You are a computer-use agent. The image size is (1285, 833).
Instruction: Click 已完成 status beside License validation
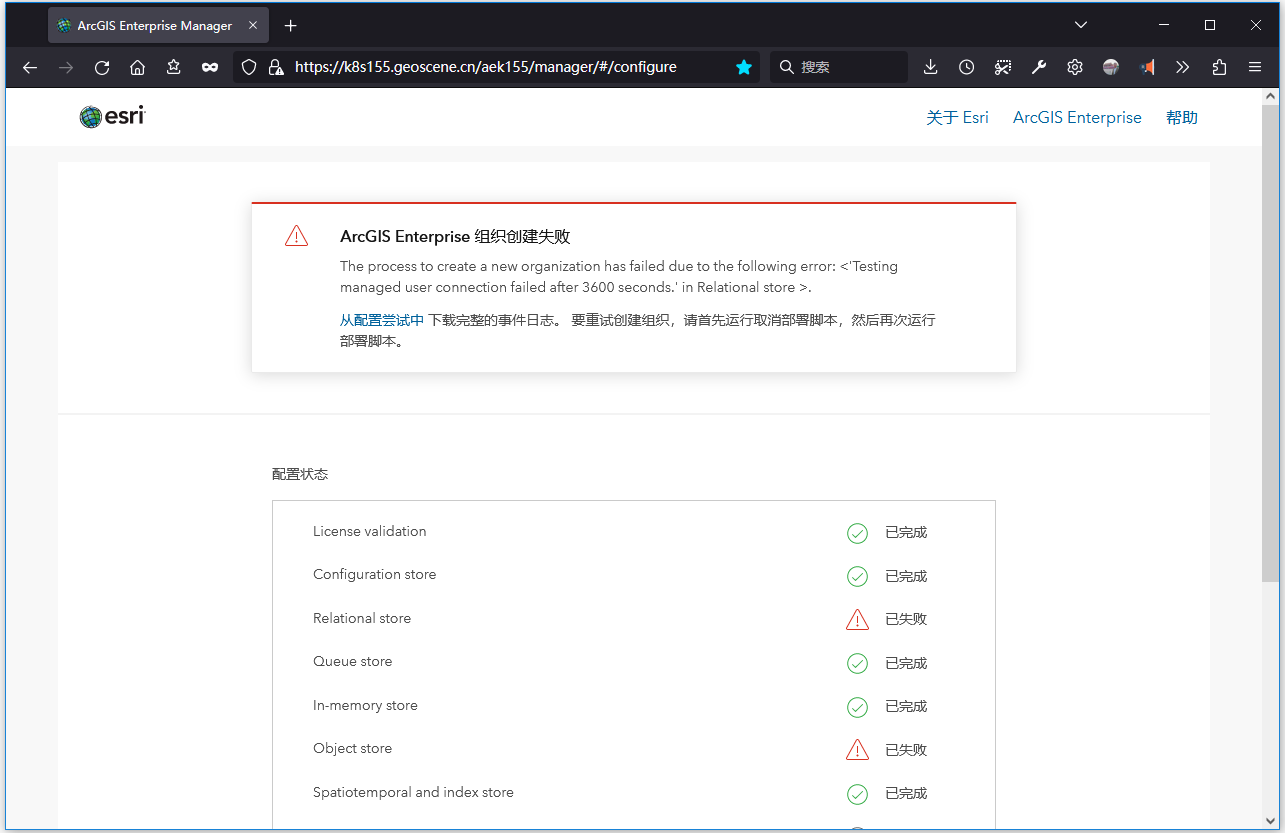point(906,533)
